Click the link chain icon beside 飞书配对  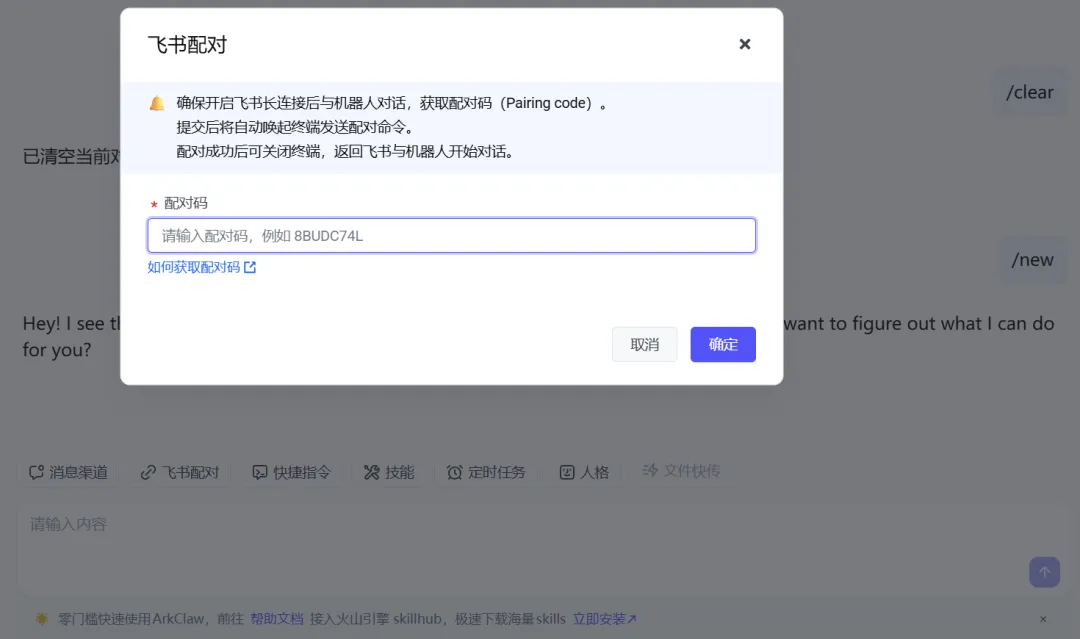(148, 472)
